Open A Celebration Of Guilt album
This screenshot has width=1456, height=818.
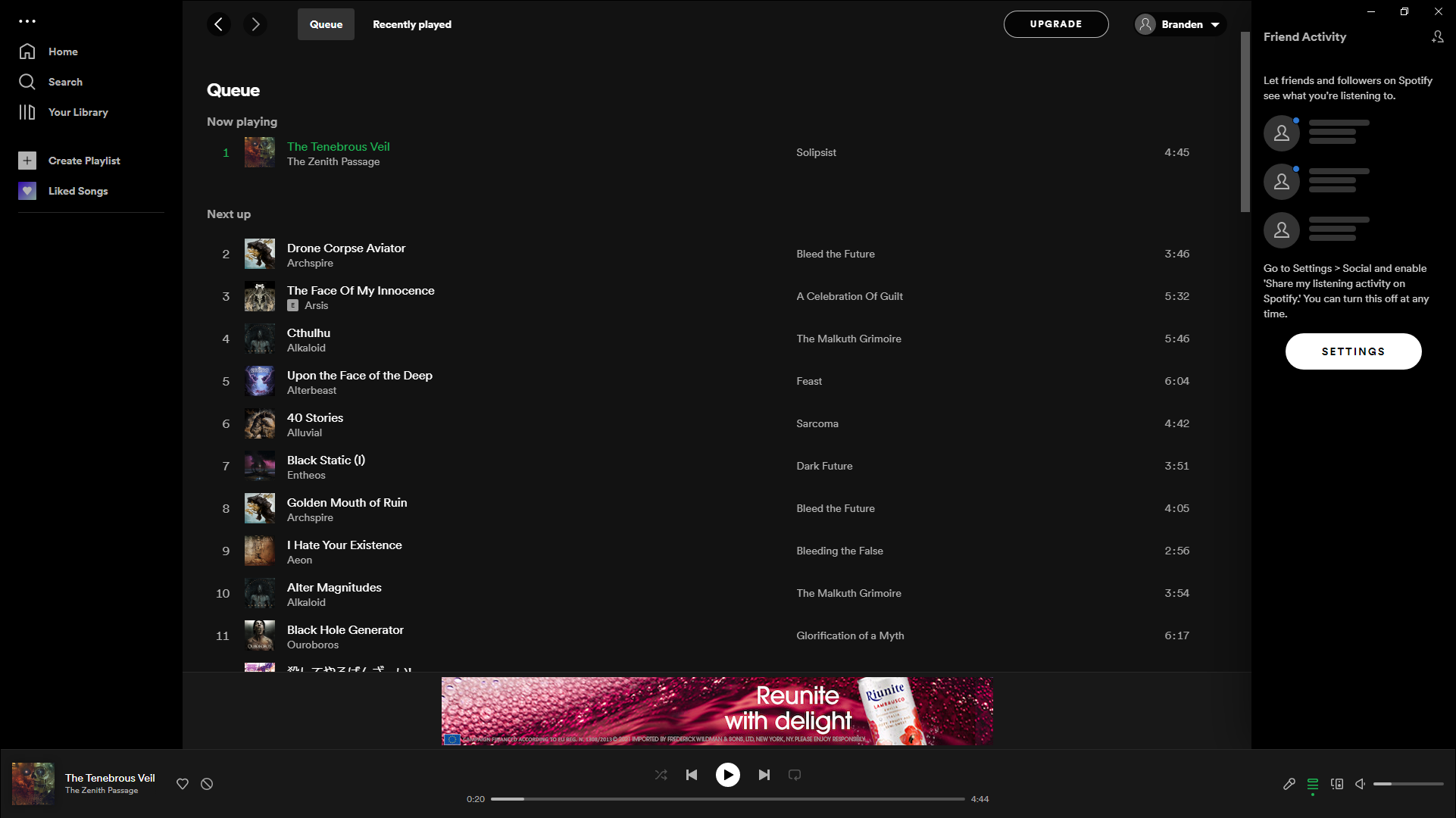(x=849, y=296)
